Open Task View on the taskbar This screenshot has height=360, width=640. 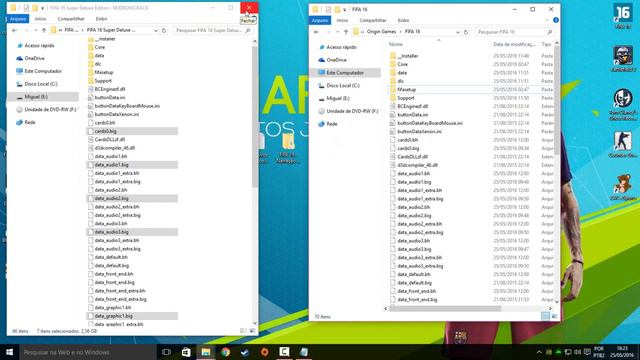click(166, 352)
